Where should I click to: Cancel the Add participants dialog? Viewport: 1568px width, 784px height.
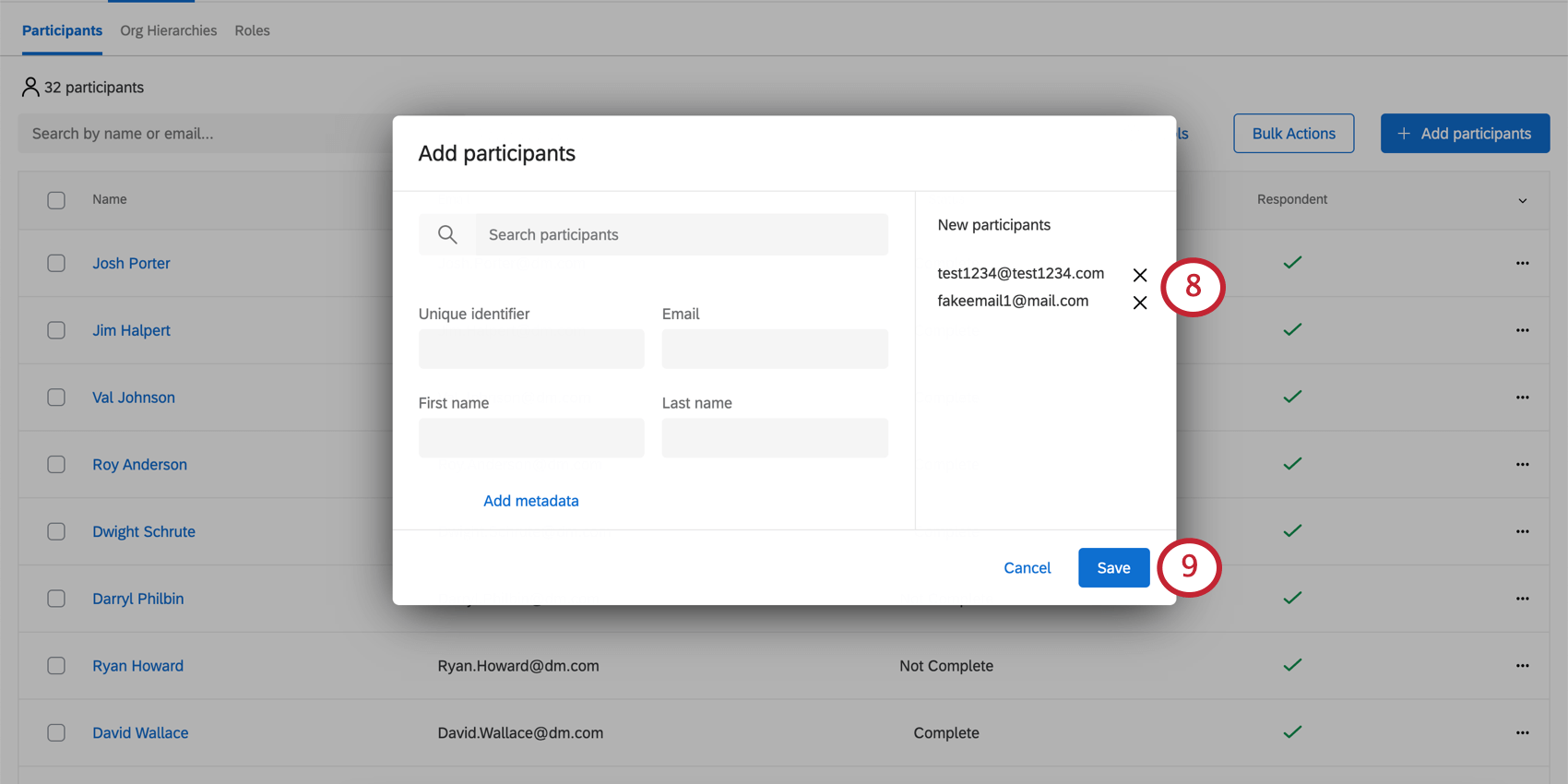pos(1027,567)
